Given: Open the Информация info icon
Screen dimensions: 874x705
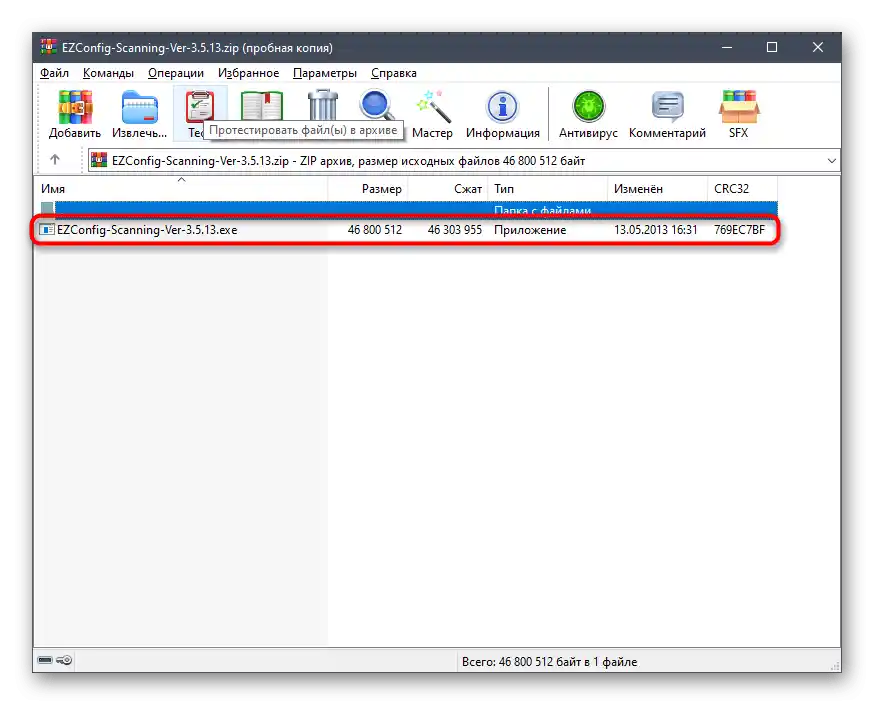Looking at the screenshot, I should coord(503,106).
